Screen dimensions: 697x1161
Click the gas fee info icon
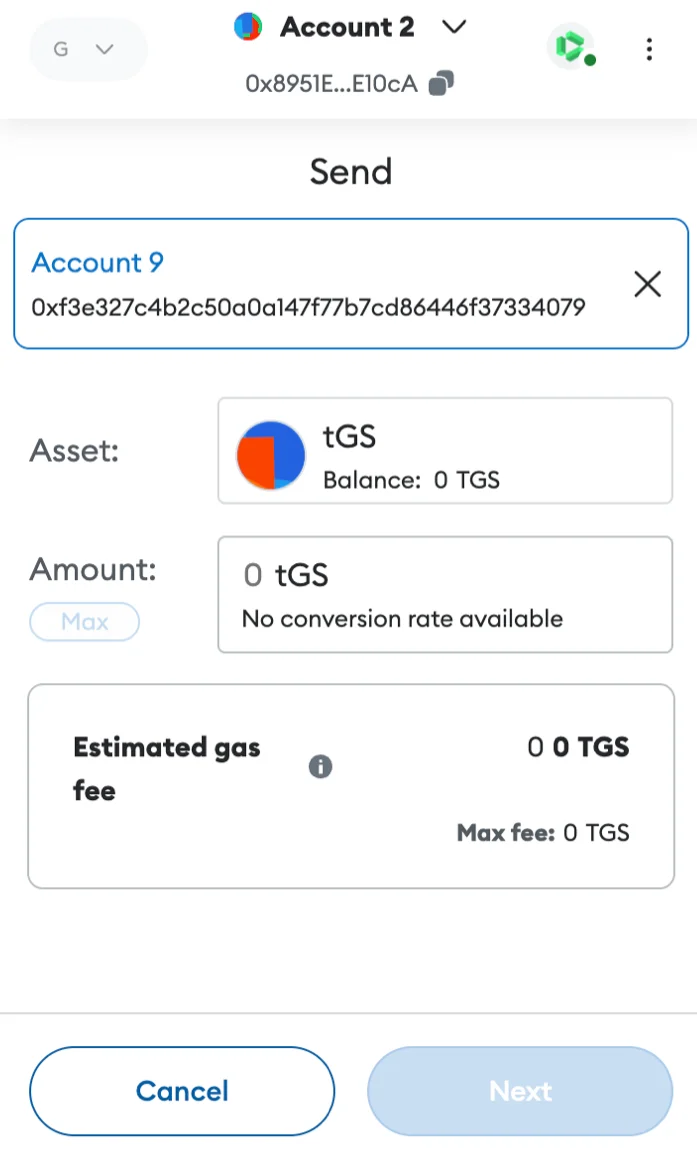[320, 766]
